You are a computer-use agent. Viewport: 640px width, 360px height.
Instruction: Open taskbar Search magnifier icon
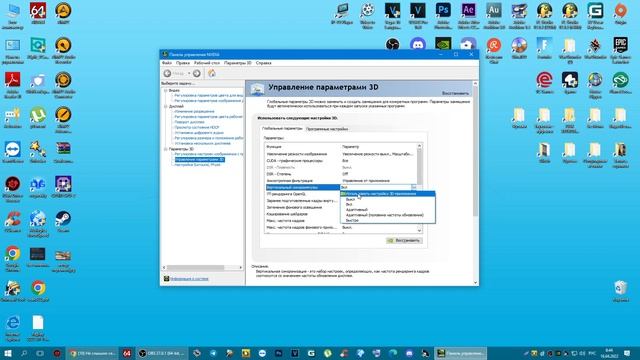pyautogui.click(x=24, y=353)
